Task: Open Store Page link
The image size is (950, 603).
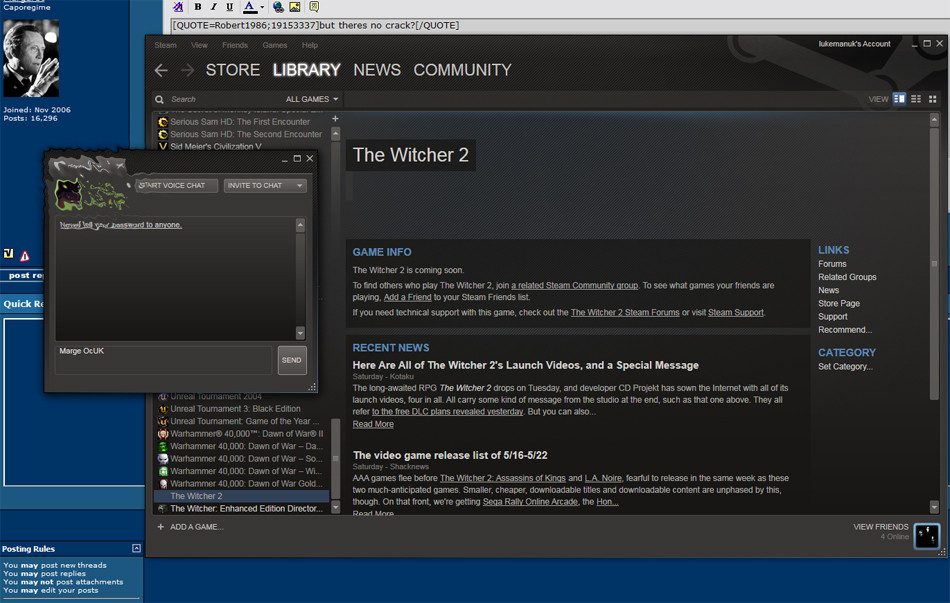Action: (839, 304)
